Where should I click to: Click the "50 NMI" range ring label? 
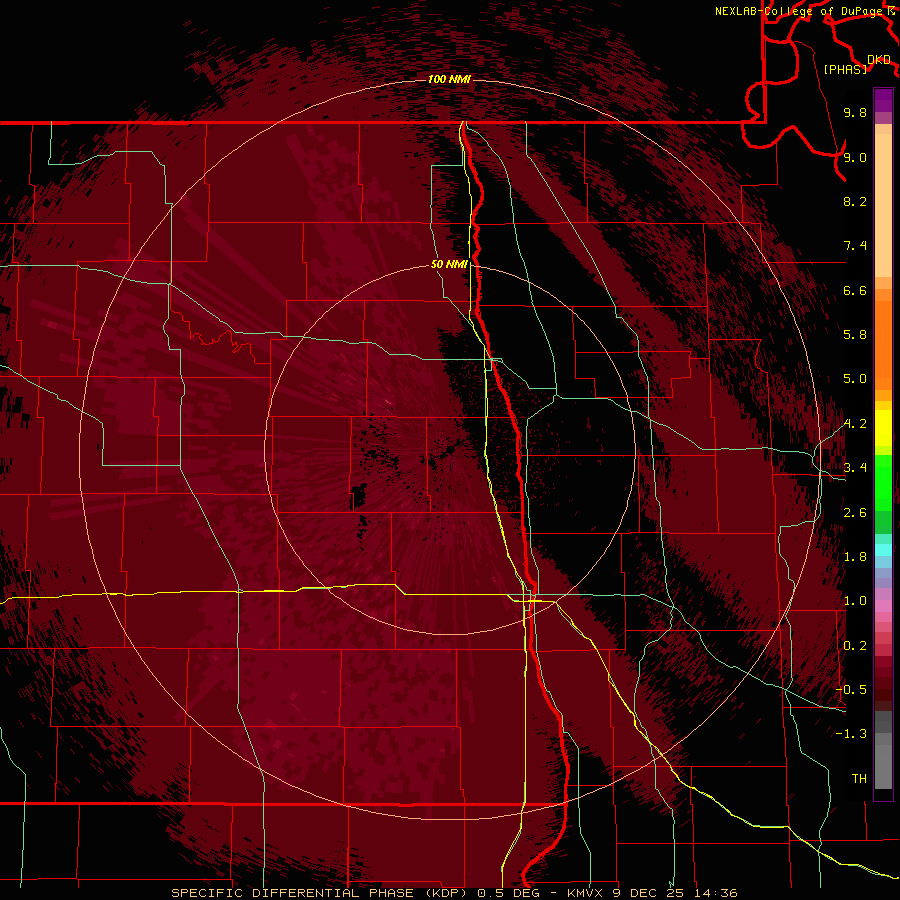[449, 264]
